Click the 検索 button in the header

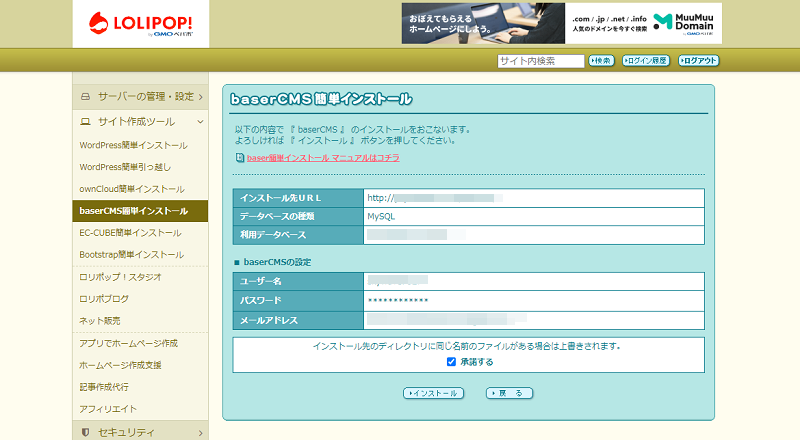pyautogui.click(x=602, y=61)
